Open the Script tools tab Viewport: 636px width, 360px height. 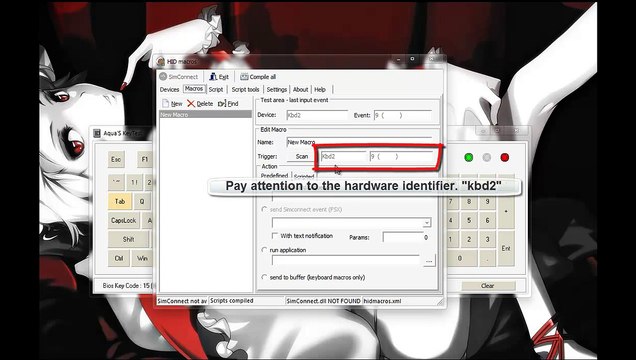click(245, 90)
